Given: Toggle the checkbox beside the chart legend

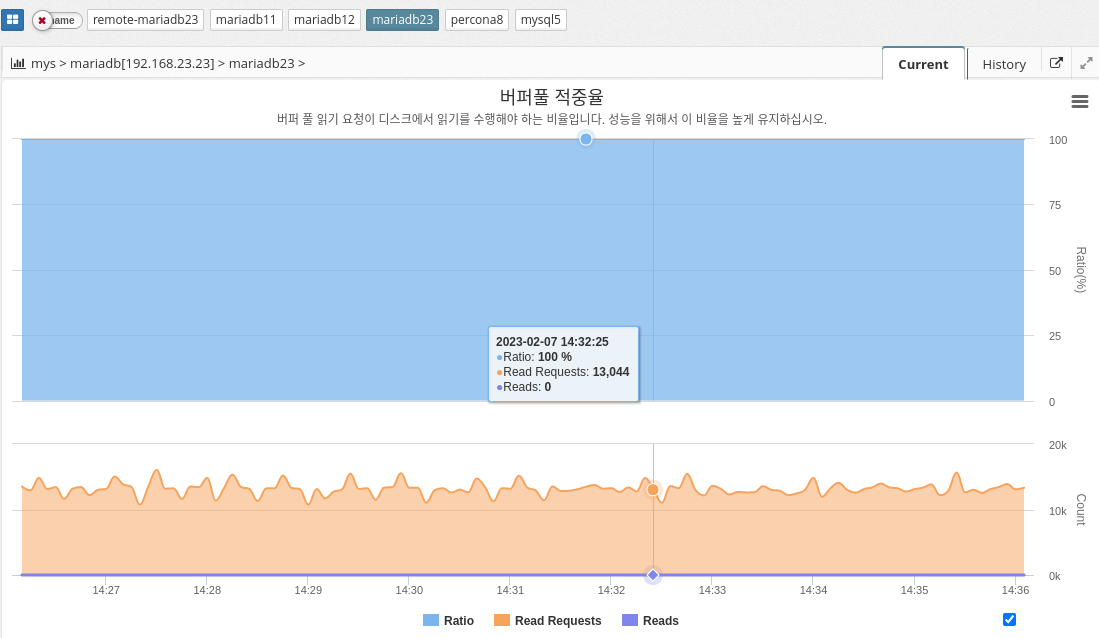Looking at the screenshot, I should coord(1009,619).
